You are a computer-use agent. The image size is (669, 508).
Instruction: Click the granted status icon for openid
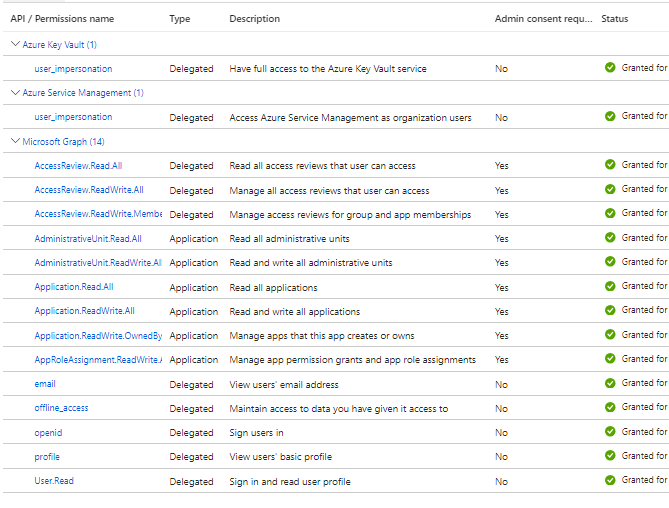coord(610,432)
